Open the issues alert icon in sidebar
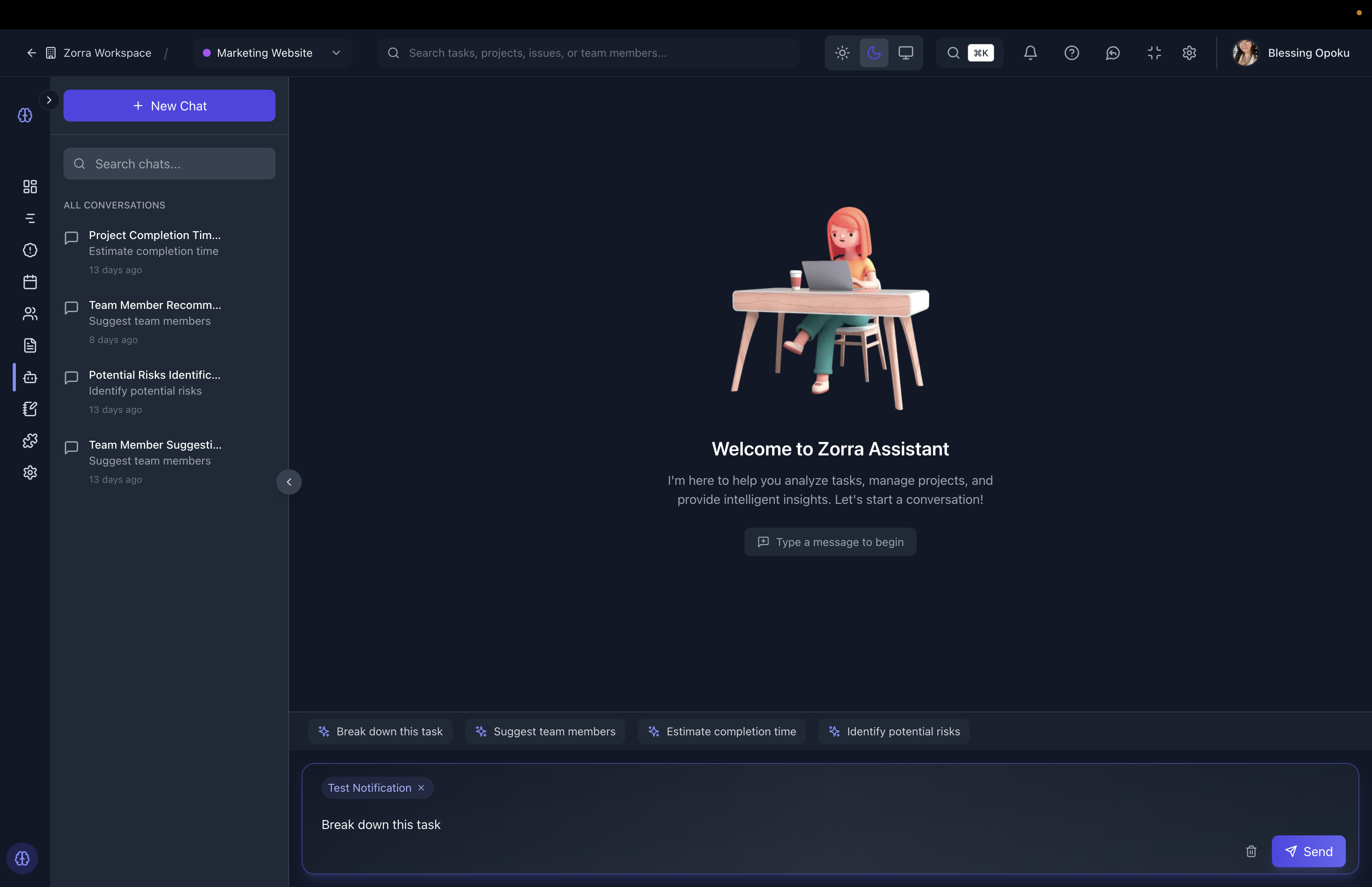Screen dimensions: 1372x887 (30, 250)
